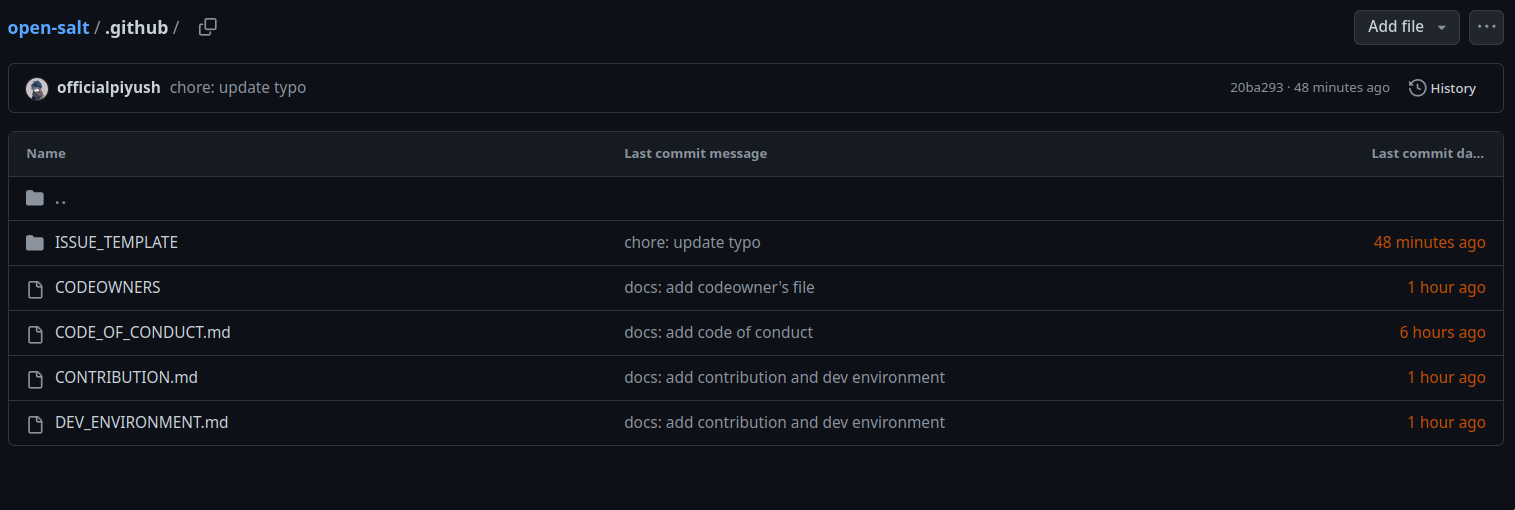Click the parent directory folder icon
This screenshot has height=510, width=1515.
[35, 198]
